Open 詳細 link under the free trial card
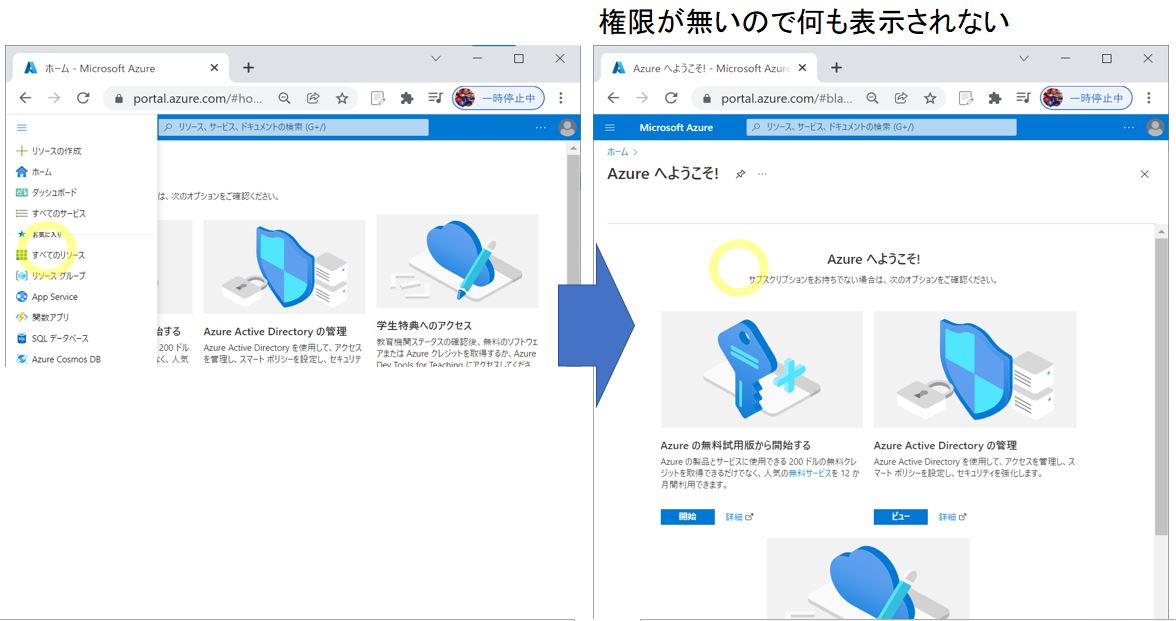Image resolution: width=1176 pixels, height=621 pixels. (739, 517)
